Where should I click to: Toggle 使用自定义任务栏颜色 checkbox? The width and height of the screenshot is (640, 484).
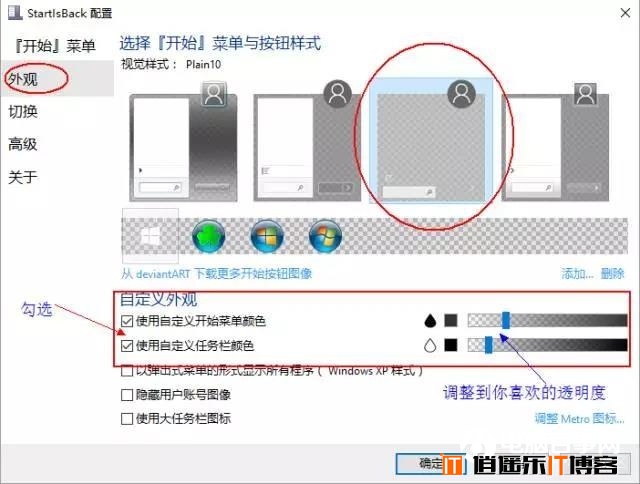(127, 346)
